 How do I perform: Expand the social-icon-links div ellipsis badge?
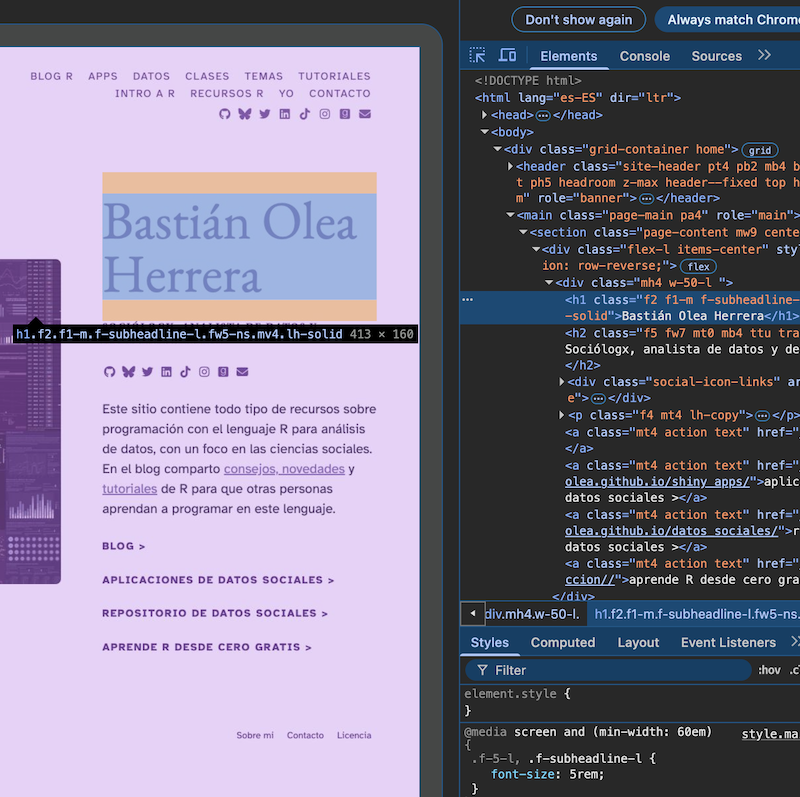[598, 398]
